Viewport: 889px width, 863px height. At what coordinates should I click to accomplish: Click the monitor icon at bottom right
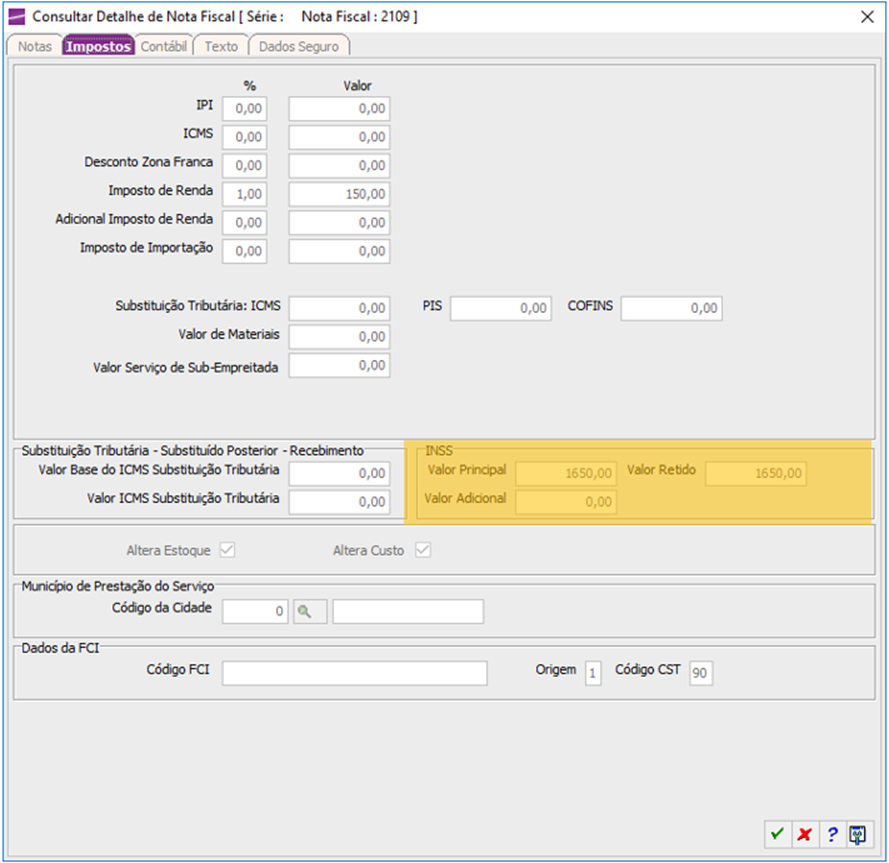857,834
